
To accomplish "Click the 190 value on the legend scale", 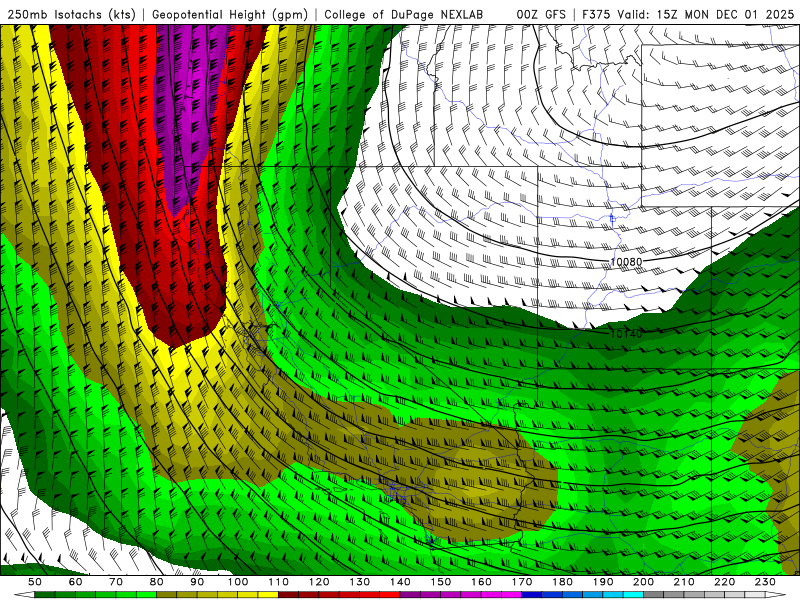I will (603, 582).
